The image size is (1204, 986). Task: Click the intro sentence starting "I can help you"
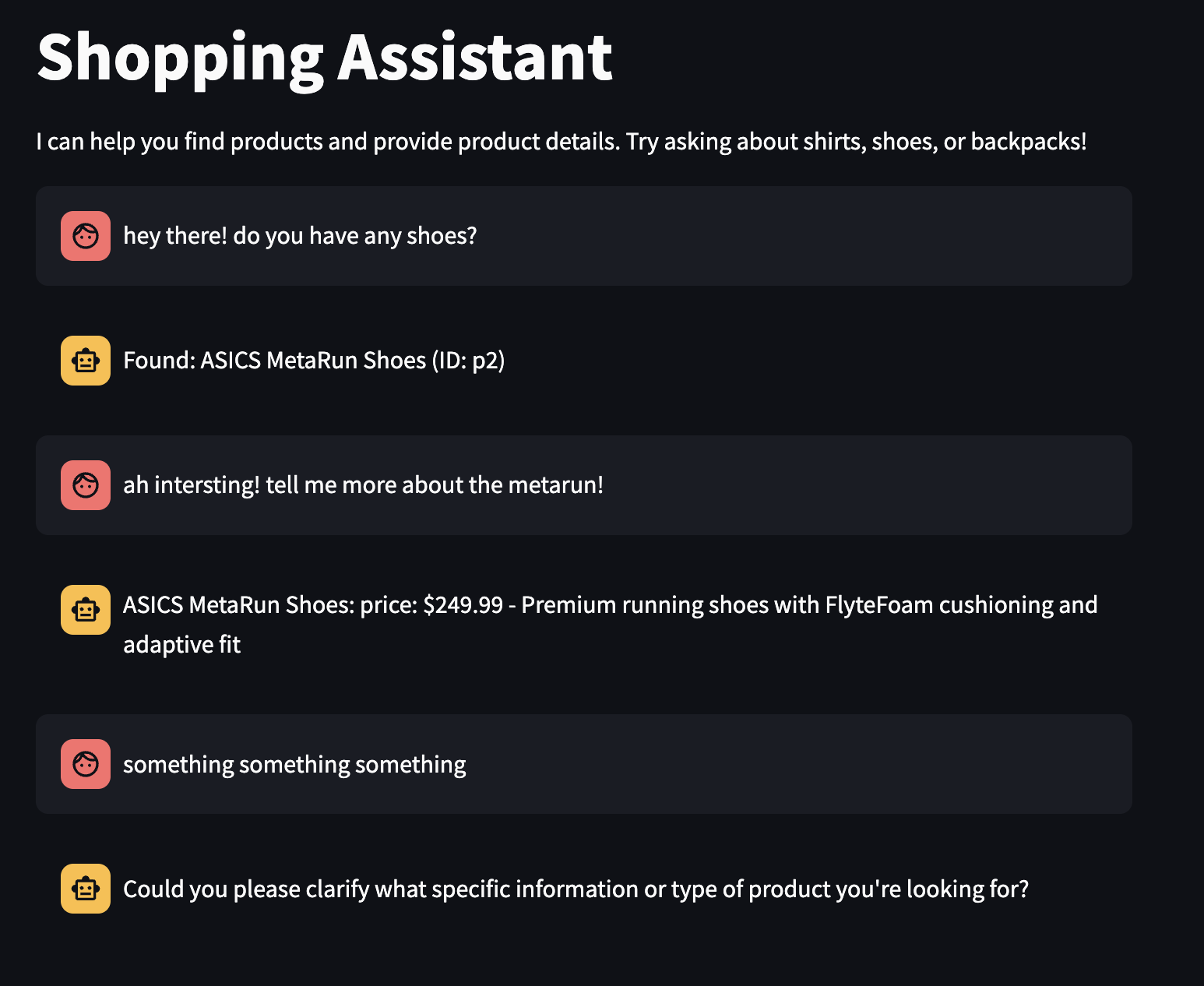coord(561,142)
